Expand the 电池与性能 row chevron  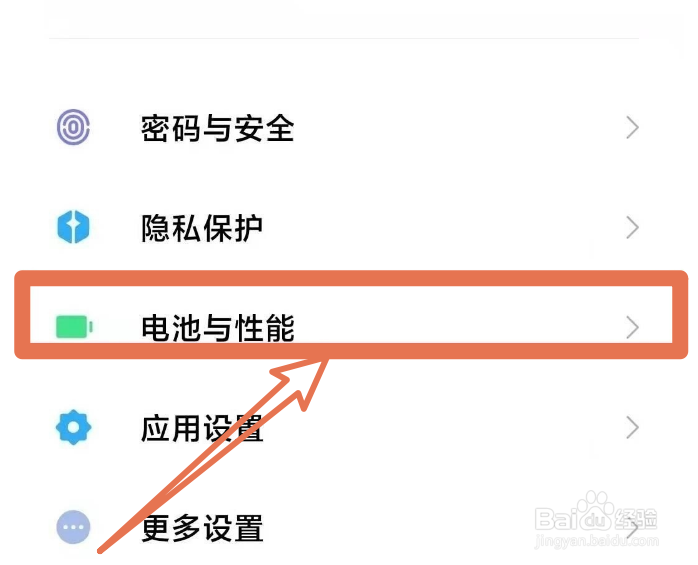[631, 327]
